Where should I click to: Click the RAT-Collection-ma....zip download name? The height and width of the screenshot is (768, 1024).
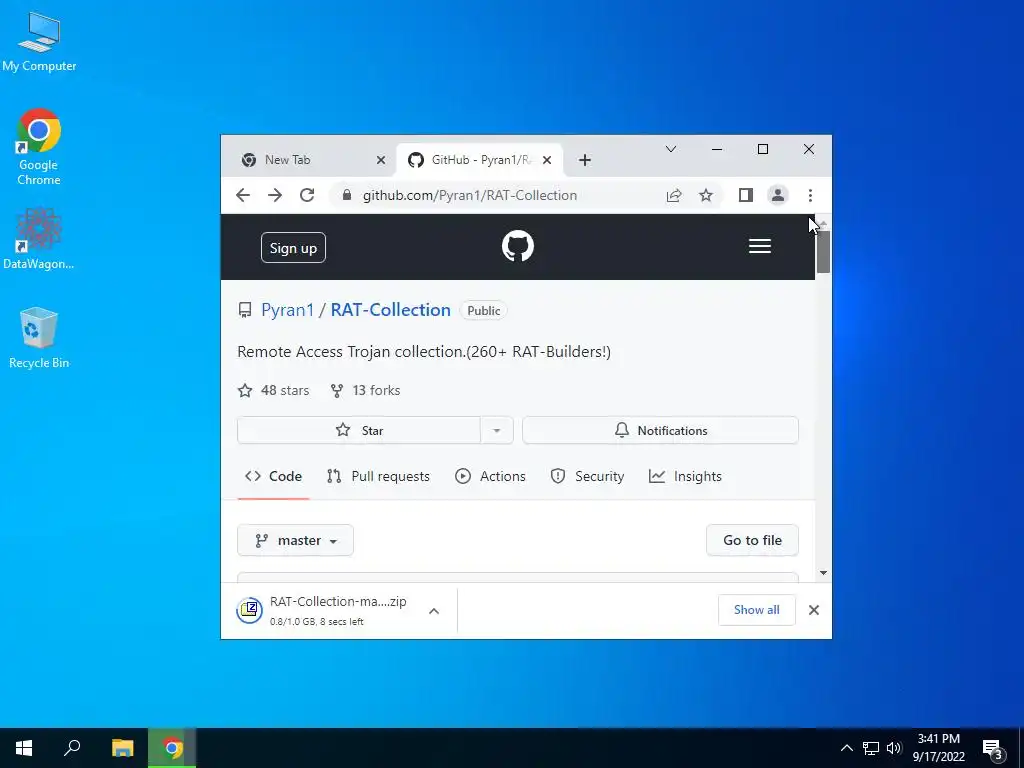pyautogui.click(x=338, y=601)
